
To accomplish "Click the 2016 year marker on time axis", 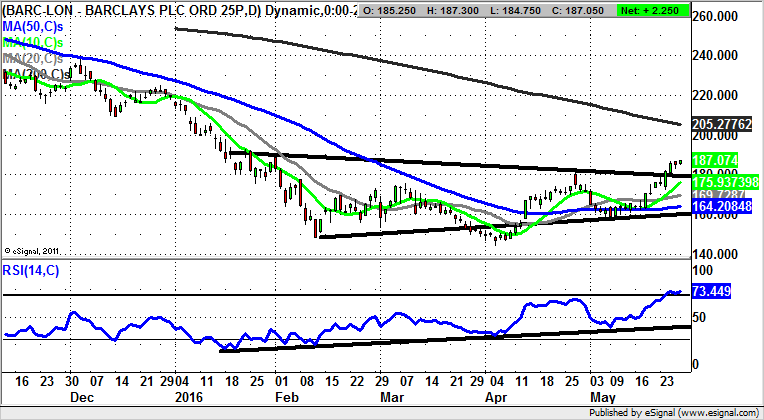I will (186, 396).
